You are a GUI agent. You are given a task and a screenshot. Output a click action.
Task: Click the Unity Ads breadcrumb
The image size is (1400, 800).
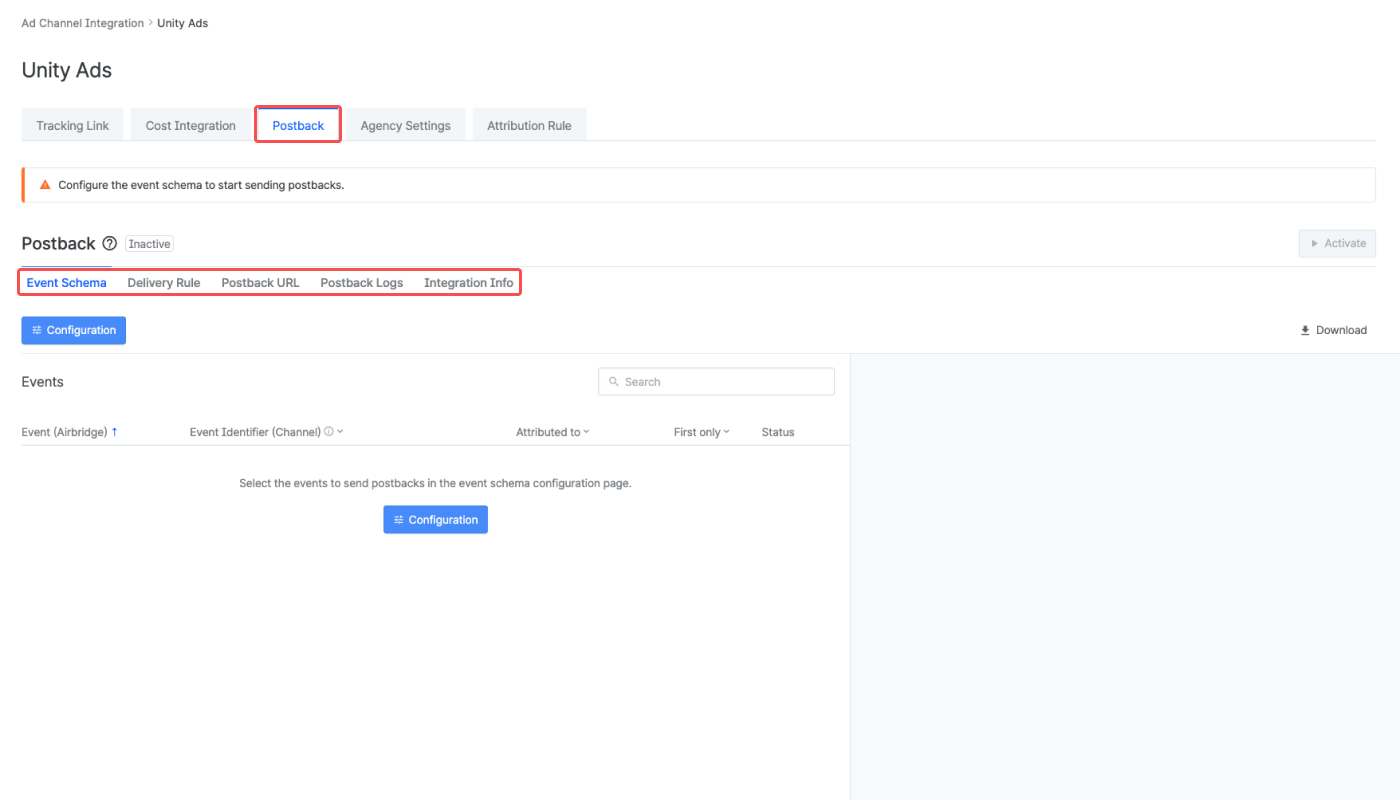point(183,23)
